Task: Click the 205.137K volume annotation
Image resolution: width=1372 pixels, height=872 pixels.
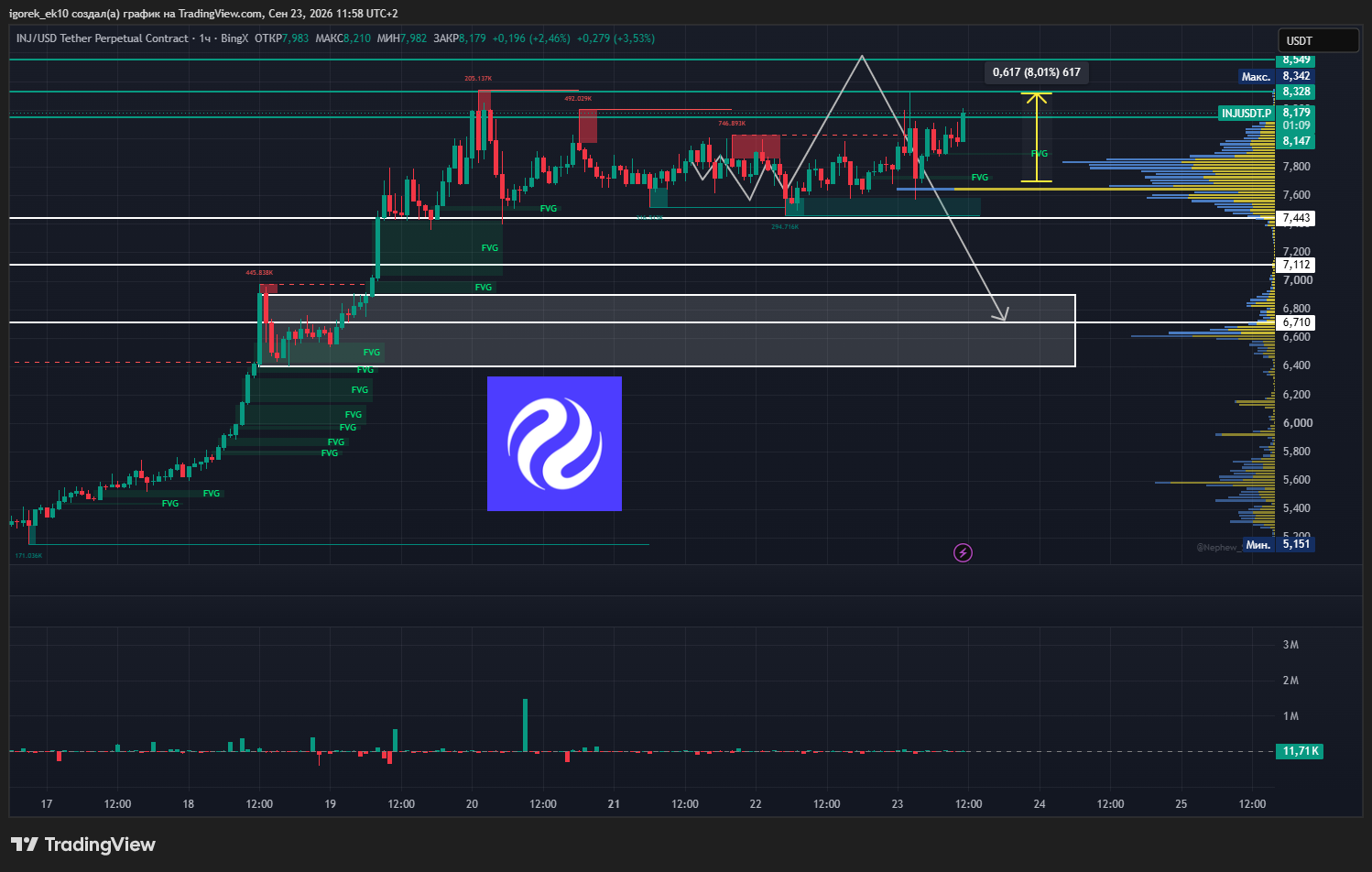Action: pyautogui.click(x=478, y=79)
